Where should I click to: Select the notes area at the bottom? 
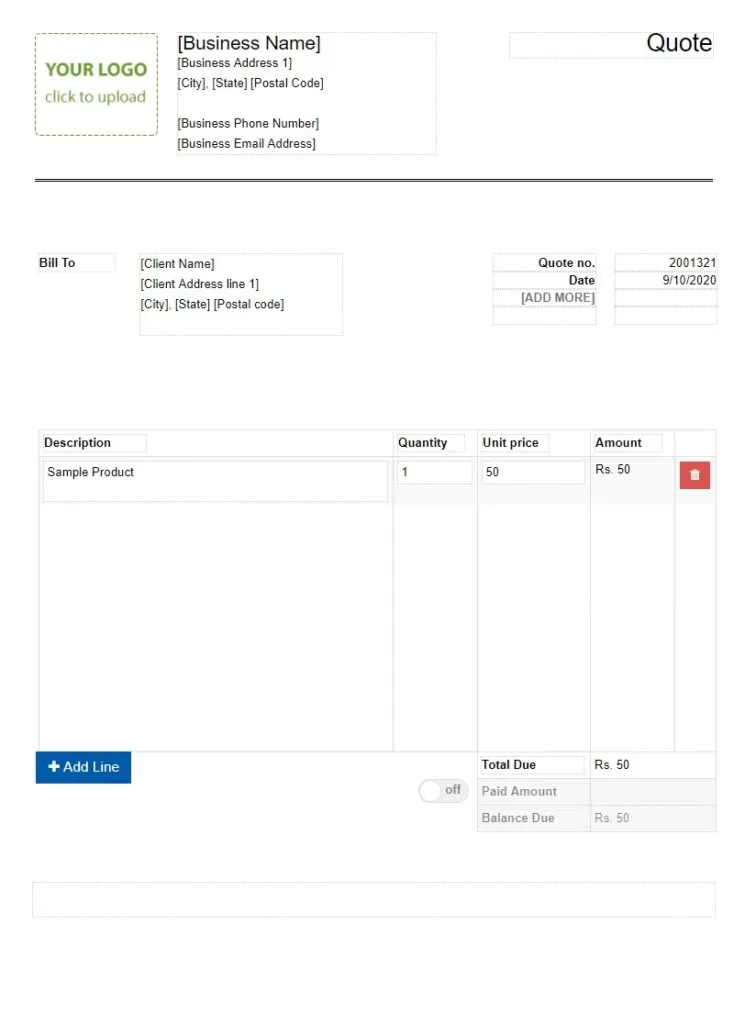[373, 899]
